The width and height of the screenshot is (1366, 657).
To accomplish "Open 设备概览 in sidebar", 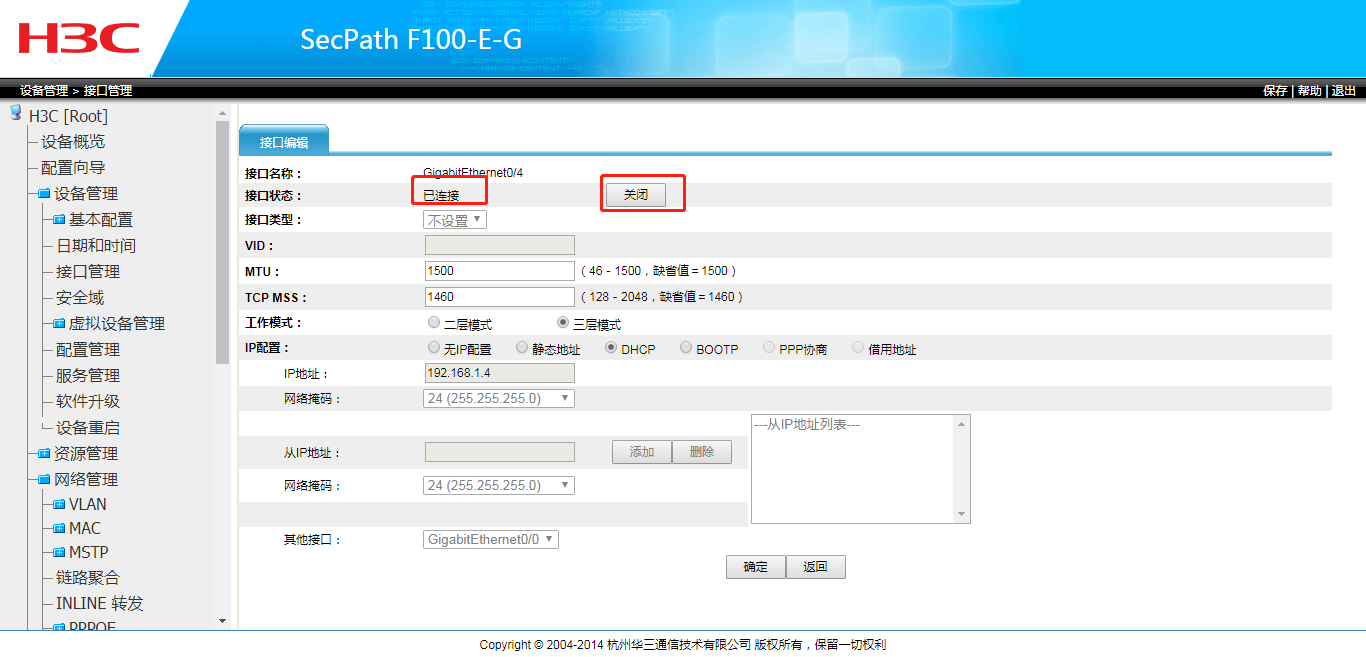I will (x=73, y=142).
